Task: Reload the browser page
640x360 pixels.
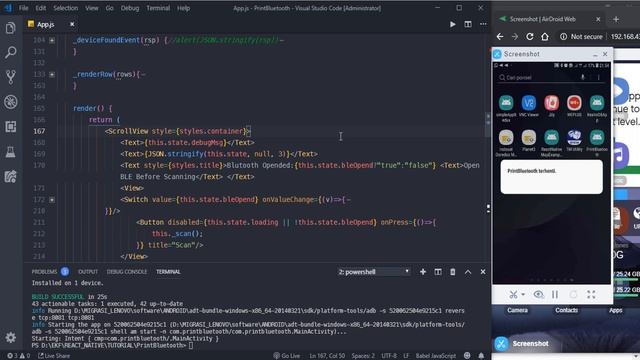Action: [x=530, y=37]
